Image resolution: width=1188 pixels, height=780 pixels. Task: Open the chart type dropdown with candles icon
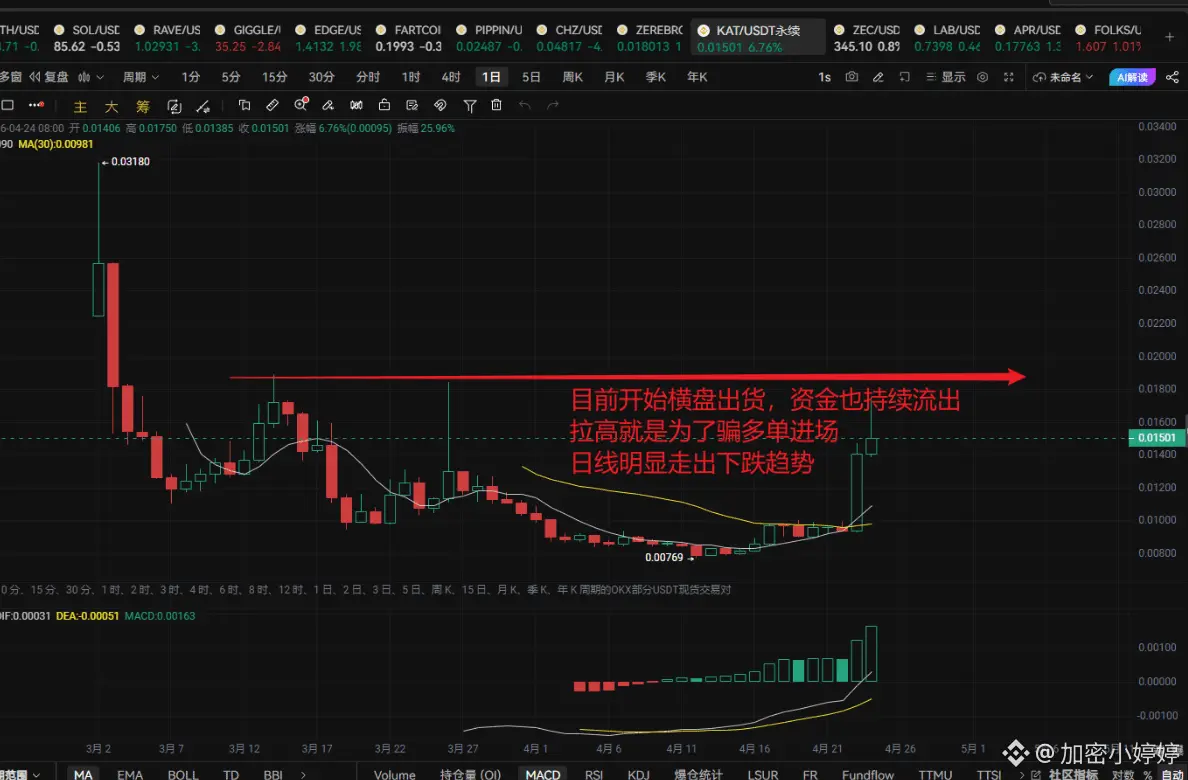91,77
